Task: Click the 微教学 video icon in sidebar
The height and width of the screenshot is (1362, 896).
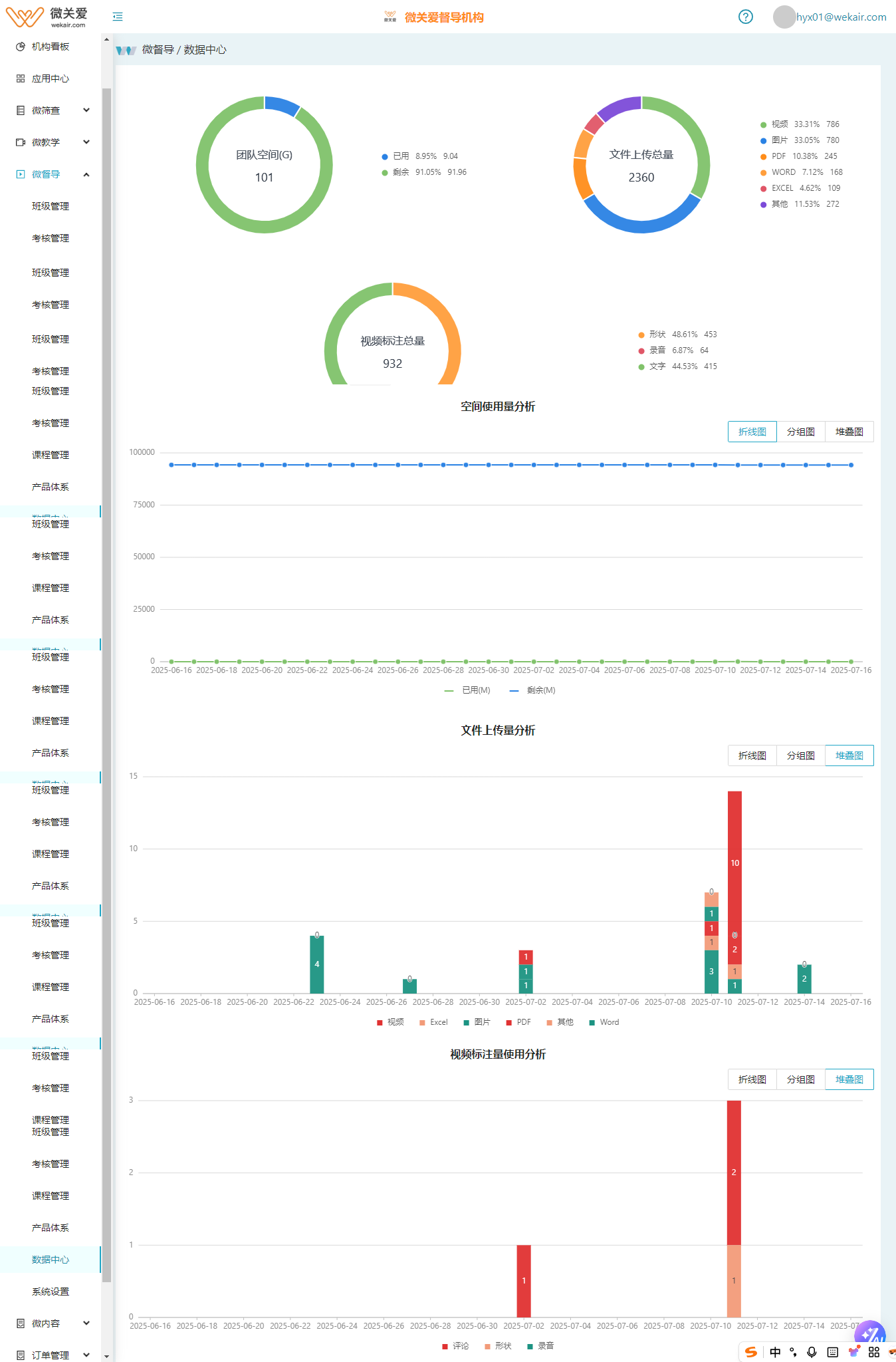Action: [21, 142]
